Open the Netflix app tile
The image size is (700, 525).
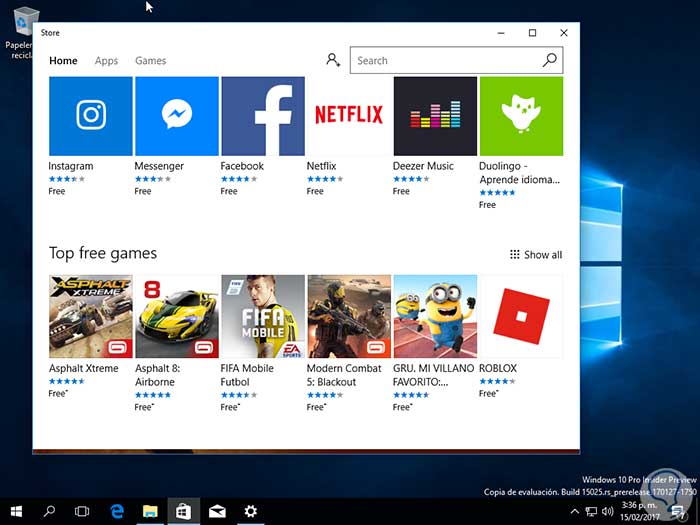tap(349, 116)
